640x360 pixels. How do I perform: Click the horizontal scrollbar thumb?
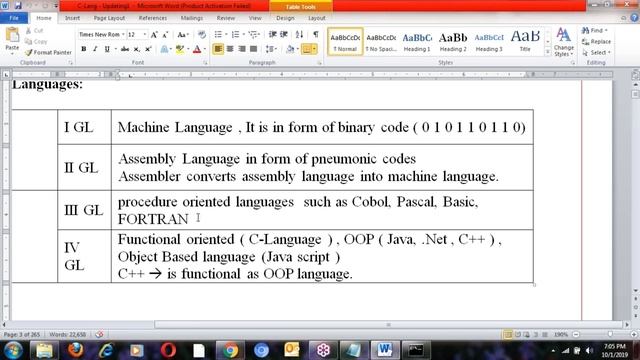click(388, 324)
